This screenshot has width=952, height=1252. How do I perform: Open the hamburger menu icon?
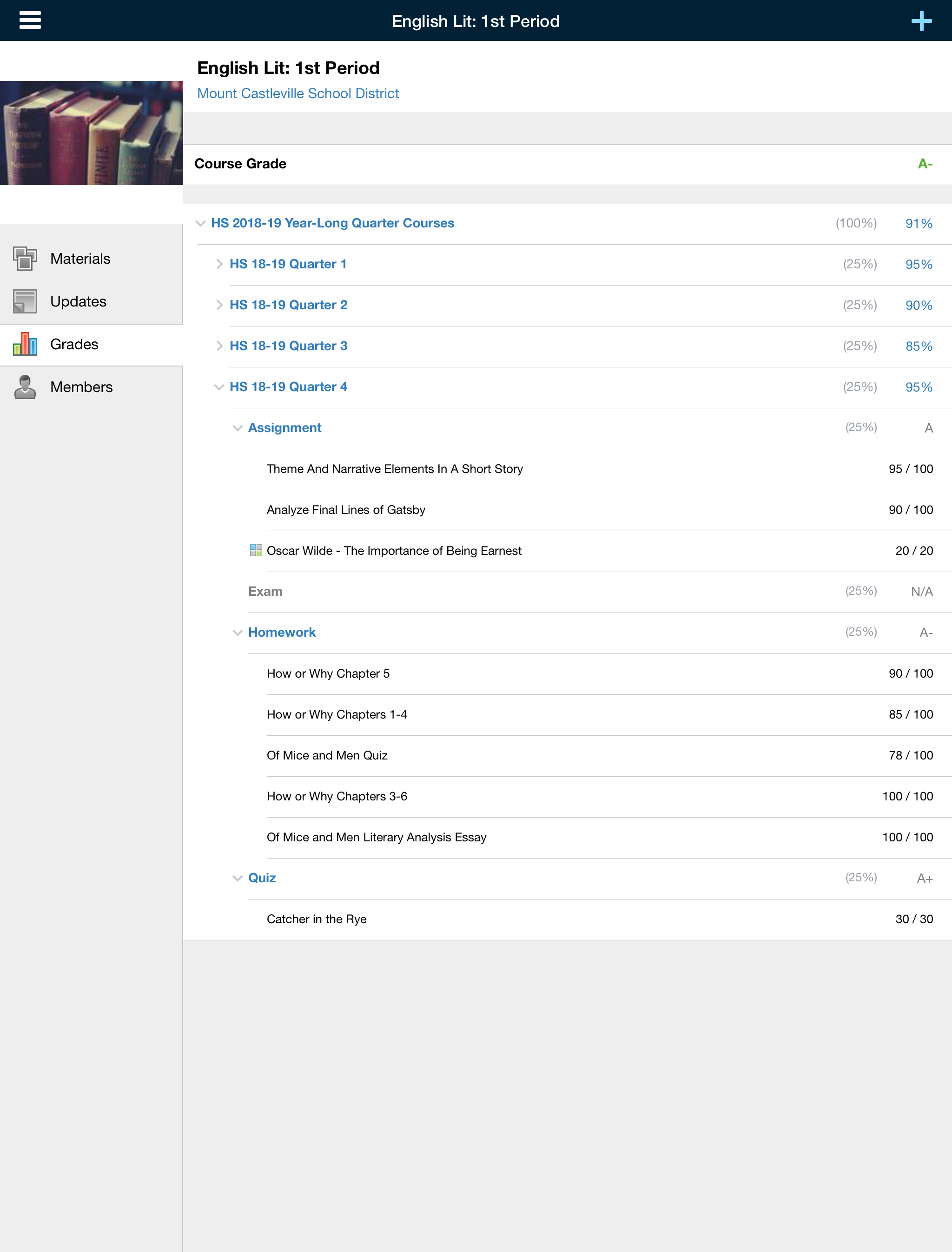(30, 20)
